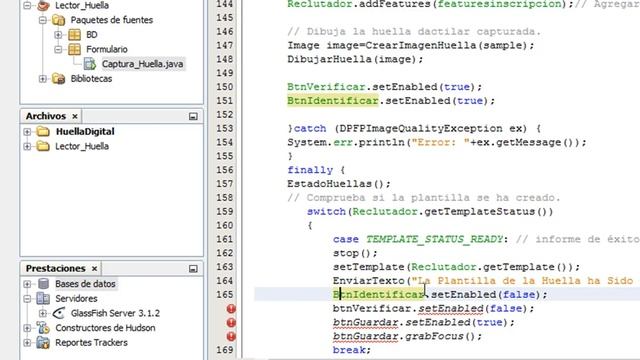Click the BD package icon

(x=74, y=35)
